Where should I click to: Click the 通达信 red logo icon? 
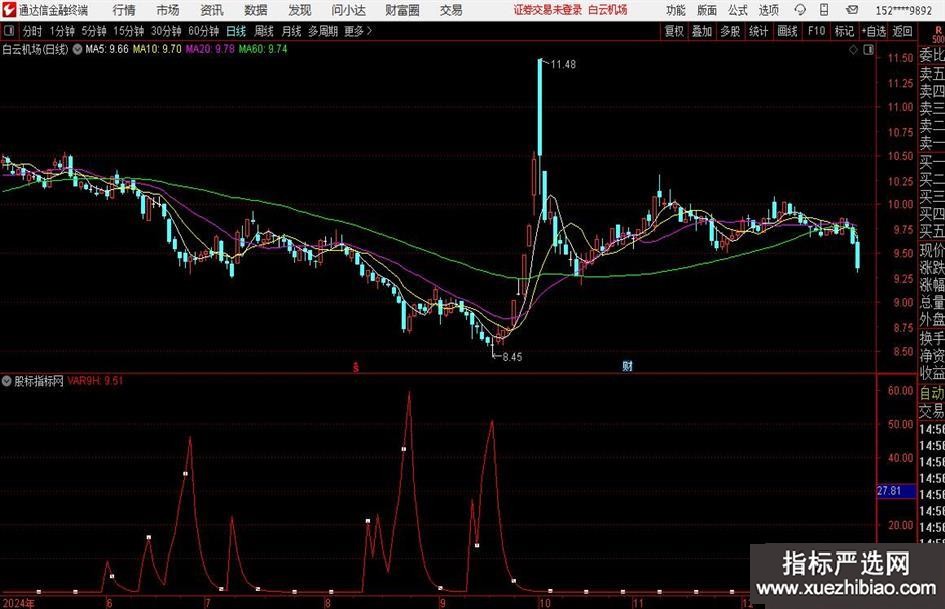point(8,10)
